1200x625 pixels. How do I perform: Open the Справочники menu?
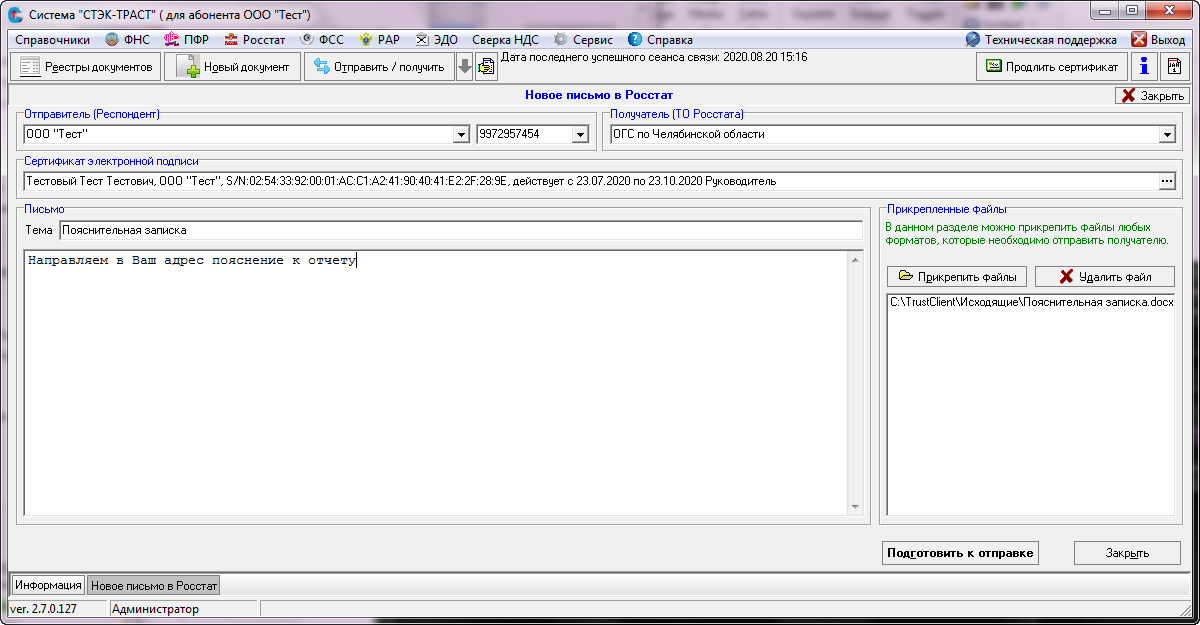(52, 40)
